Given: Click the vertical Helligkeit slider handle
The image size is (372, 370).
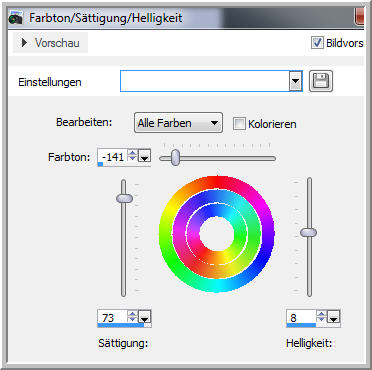Looking at the screenshot, I should (x=308, y=233).
